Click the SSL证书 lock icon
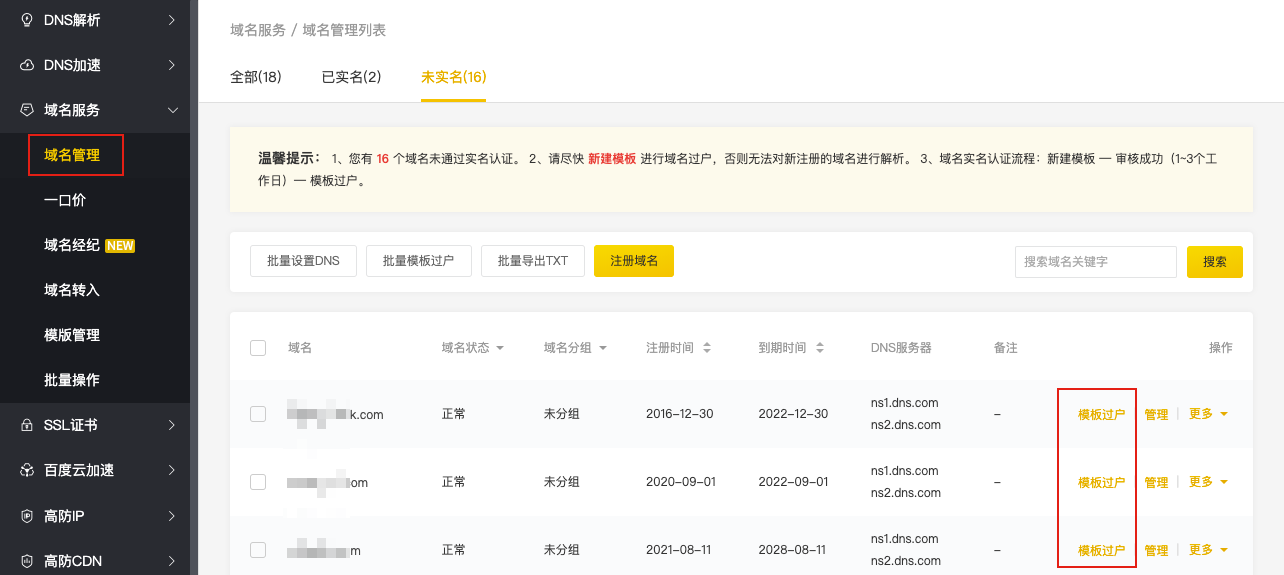The height and width of the screenshot is (575, 1284). click(27, 425)
